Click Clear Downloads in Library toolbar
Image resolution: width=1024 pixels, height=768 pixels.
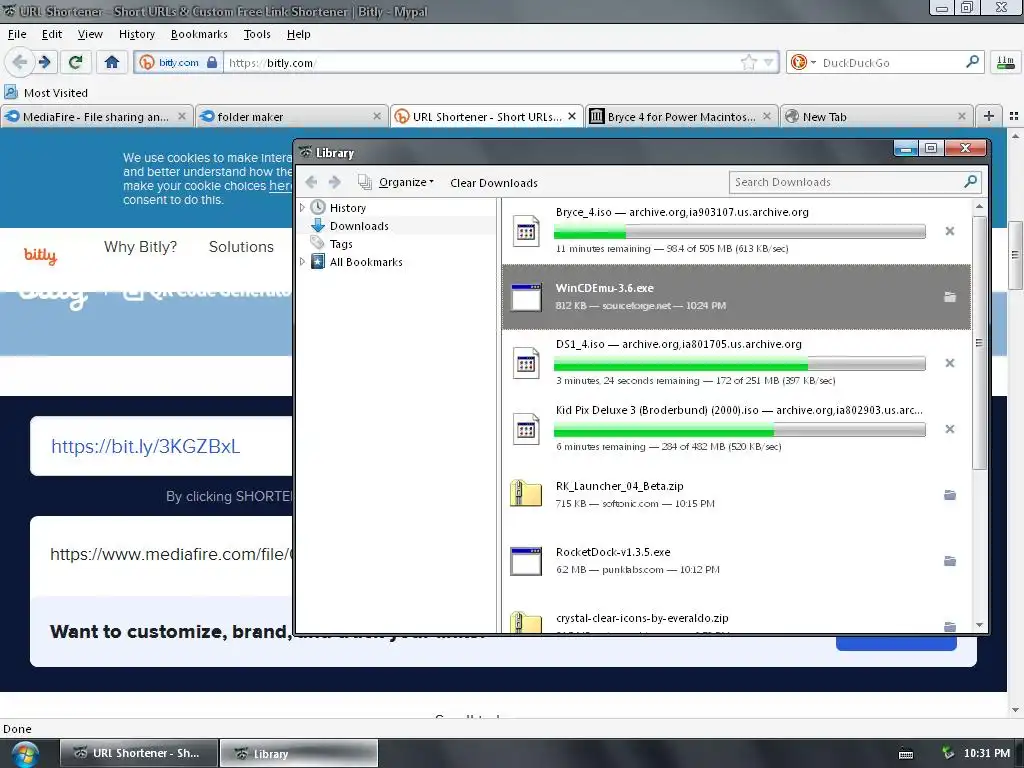point(494,183)
